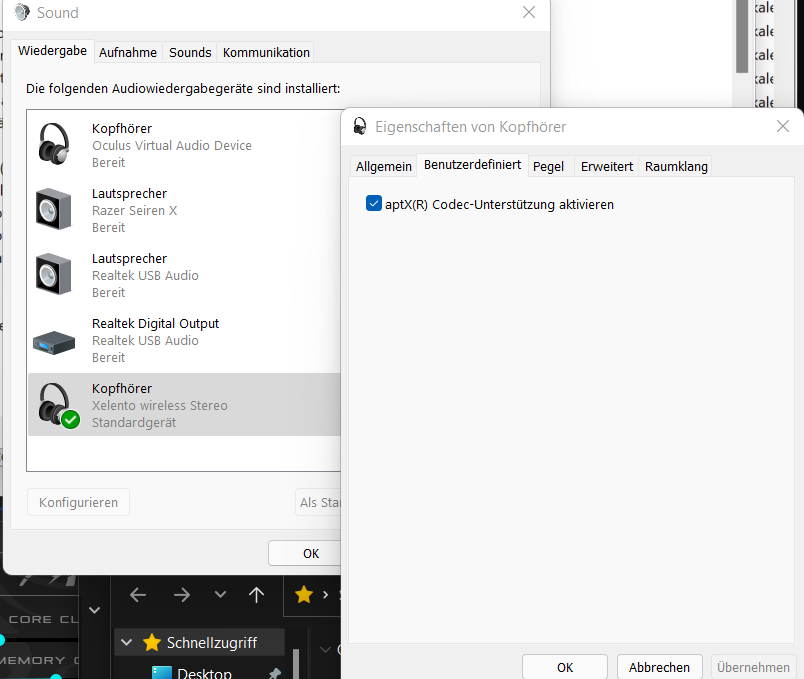Click 'Razer Seiren X' text
This screenshot has height=679, width=804.
(x=134, y=211)
